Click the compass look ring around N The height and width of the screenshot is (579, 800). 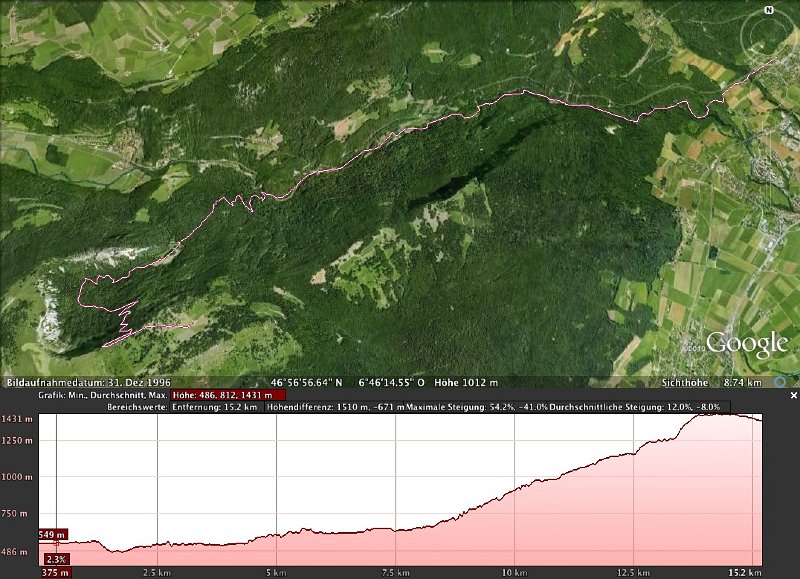click(770, 38)
